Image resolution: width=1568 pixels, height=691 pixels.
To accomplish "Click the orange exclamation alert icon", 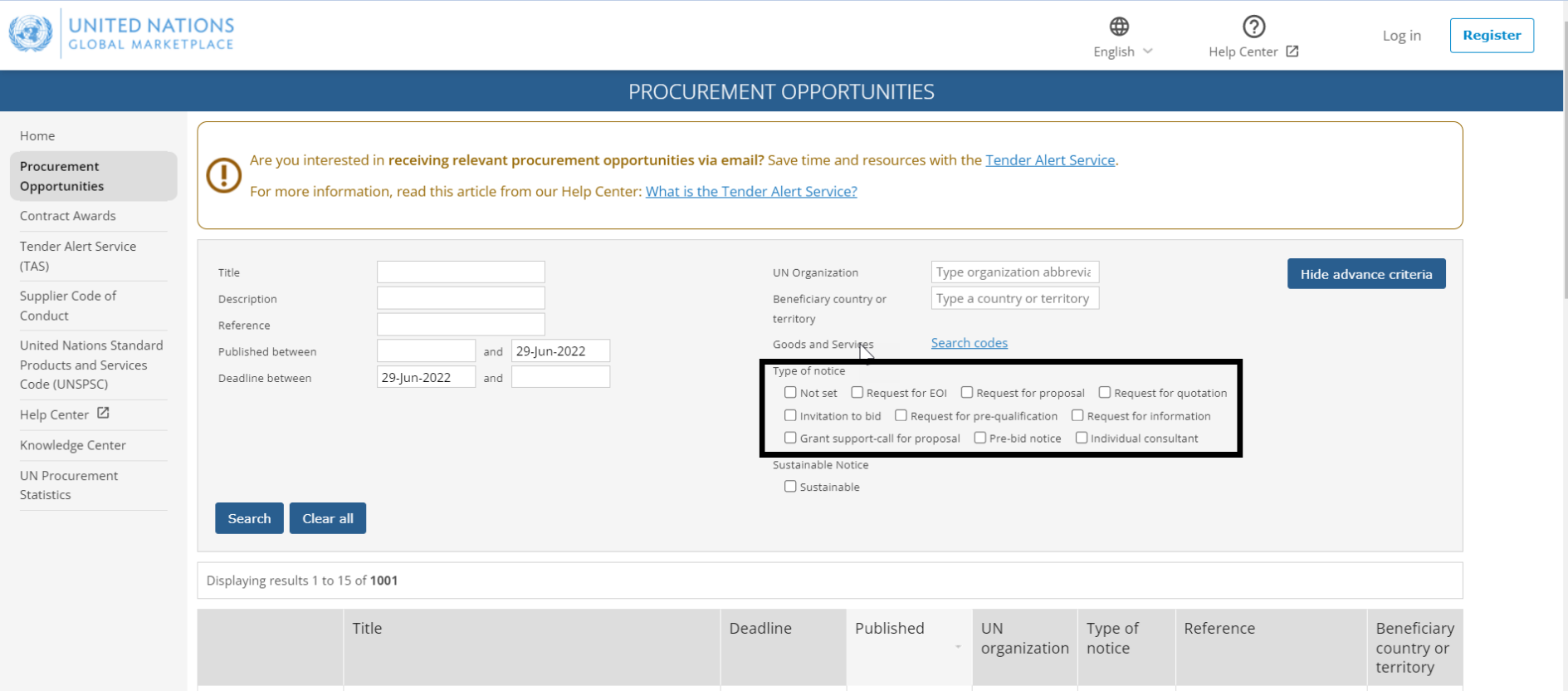I will pyautogui.click(x=223, y=175).
